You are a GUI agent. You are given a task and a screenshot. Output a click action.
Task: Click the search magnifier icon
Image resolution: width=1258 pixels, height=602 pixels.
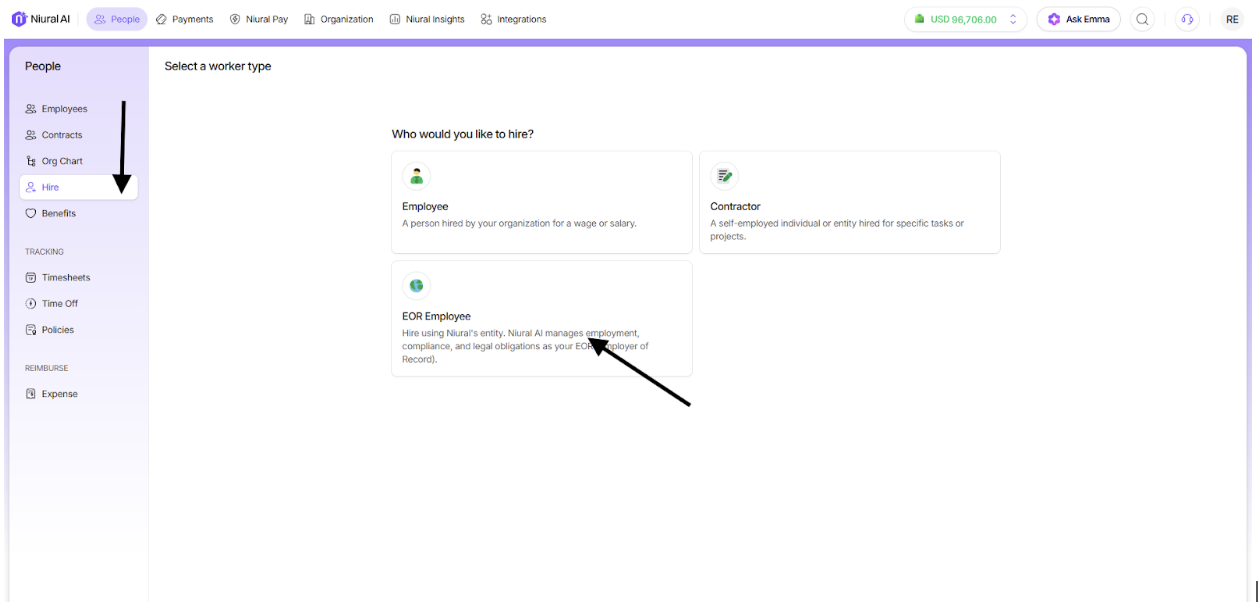click(1142, 19)
